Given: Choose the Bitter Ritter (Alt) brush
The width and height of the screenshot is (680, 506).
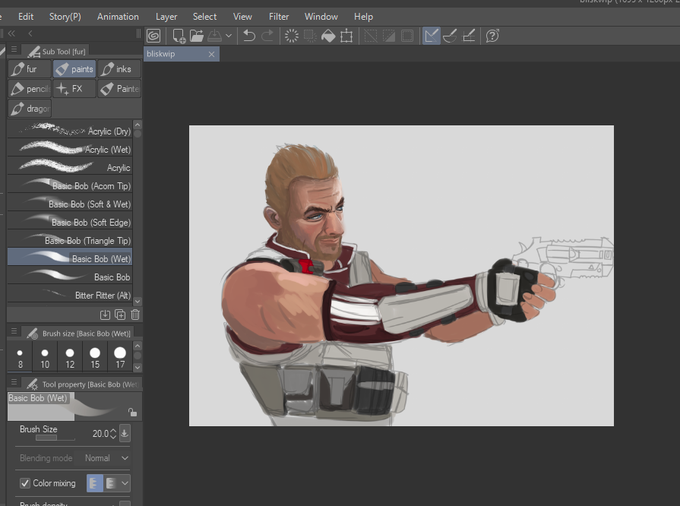Looking at the screenshot, I should coord(70,294).
